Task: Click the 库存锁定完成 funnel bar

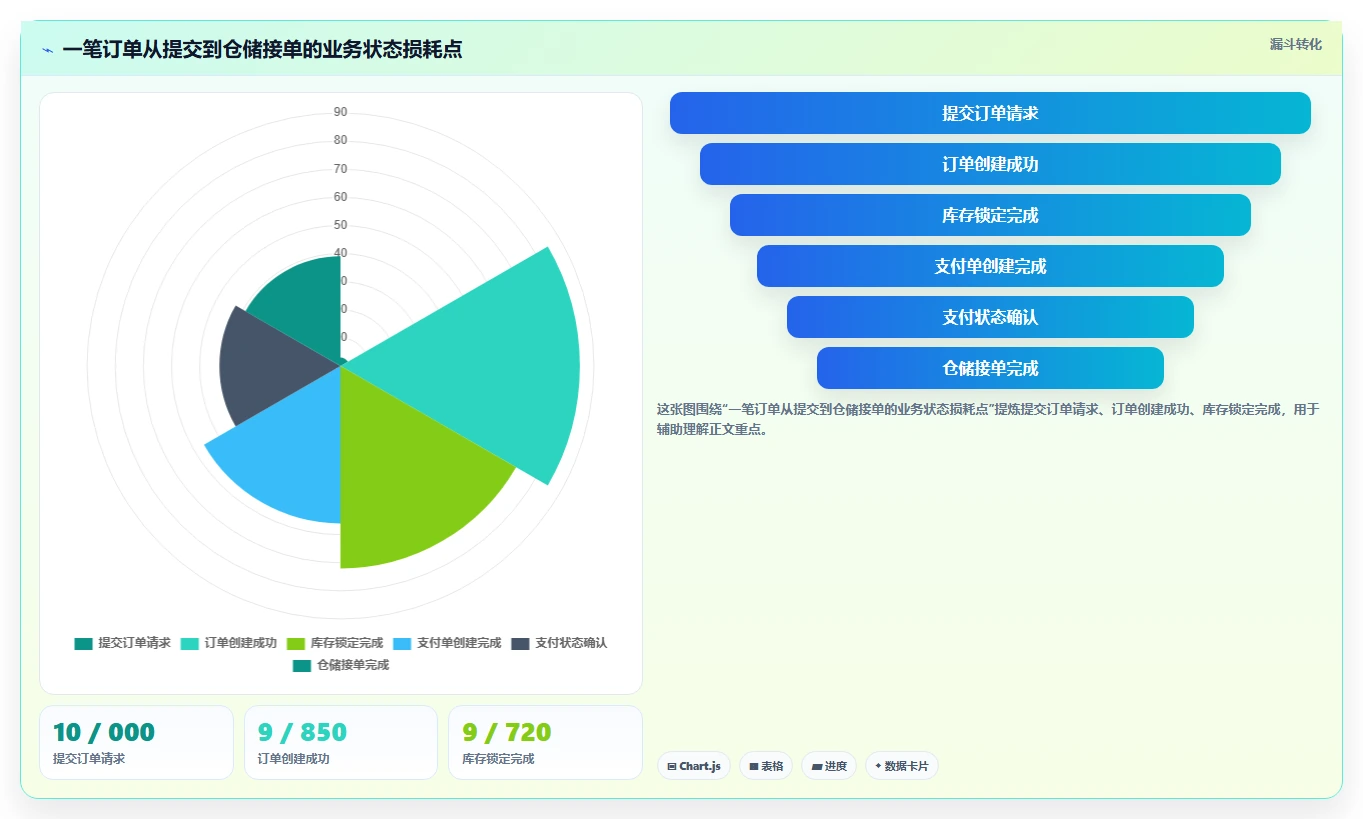Action: click(990, 215)
